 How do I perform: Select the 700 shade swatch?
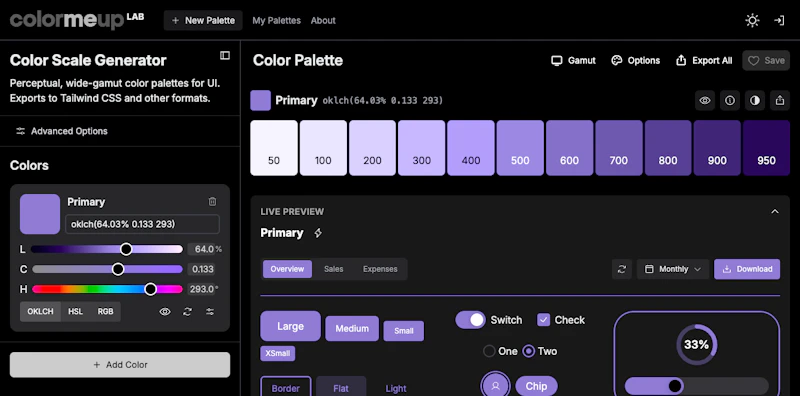point(618,148)
